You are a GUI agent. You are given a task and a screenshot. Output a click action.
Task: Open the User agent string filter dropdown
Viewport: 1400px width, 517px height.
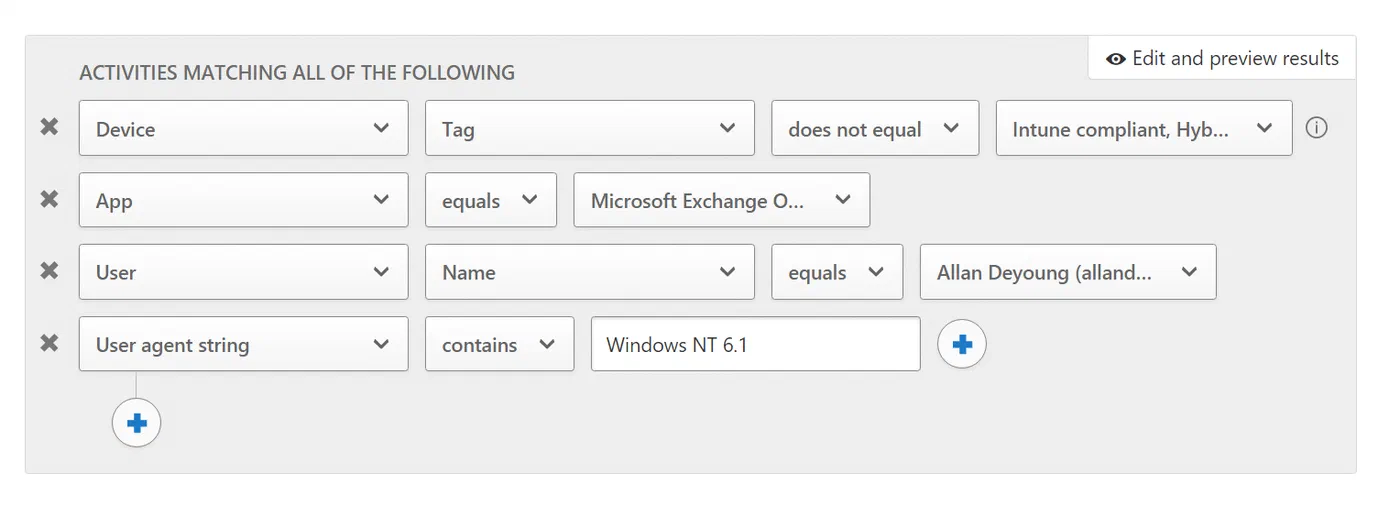pos(244,344)
